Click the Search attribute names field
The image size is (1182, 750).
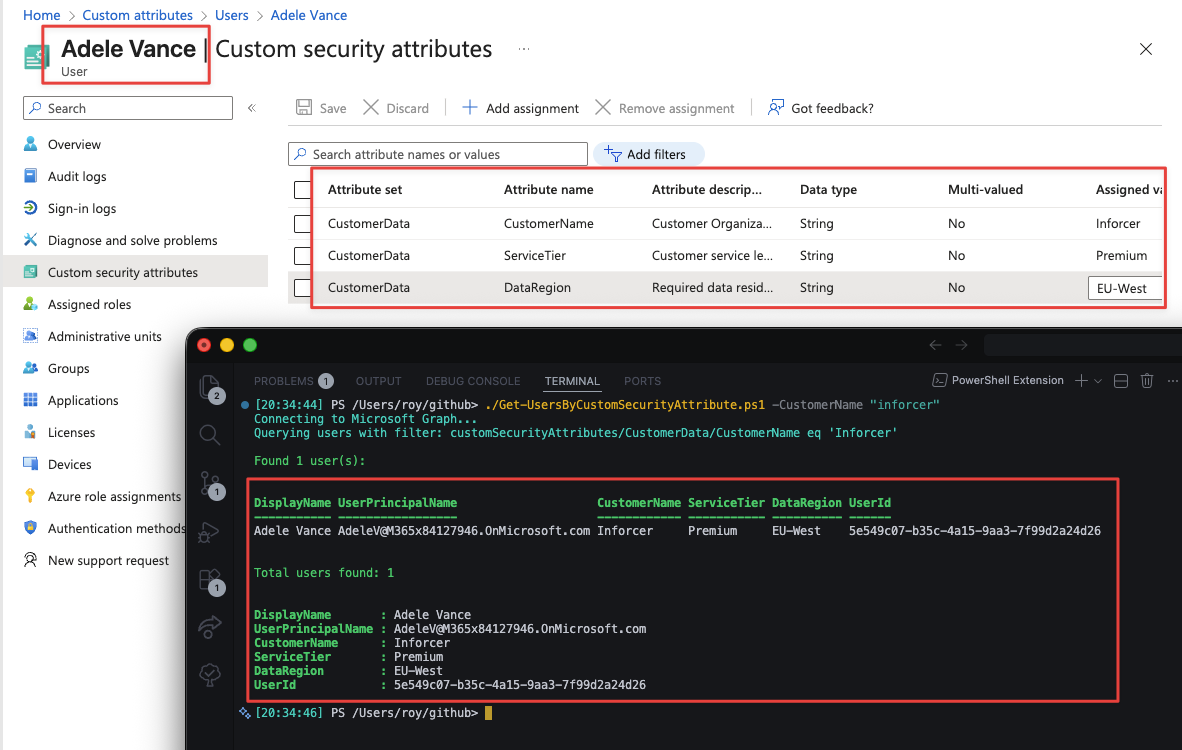pyautogui.click(x=438, y=154)
